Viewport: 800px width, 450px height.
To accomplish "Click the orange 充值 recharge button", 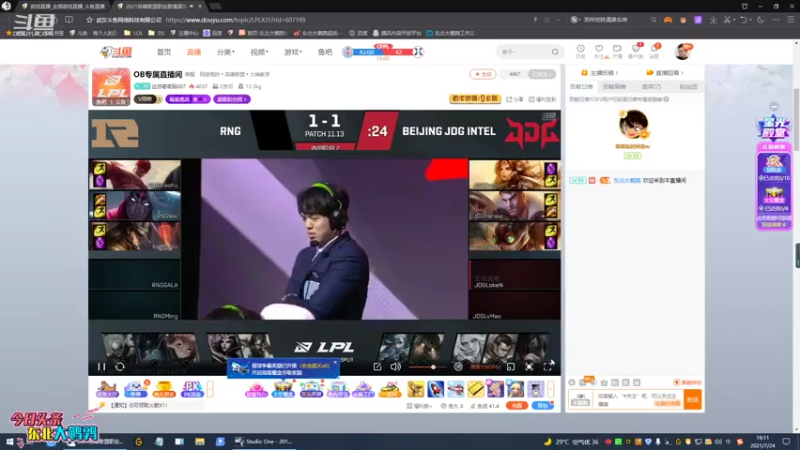I will coord(516,406).
